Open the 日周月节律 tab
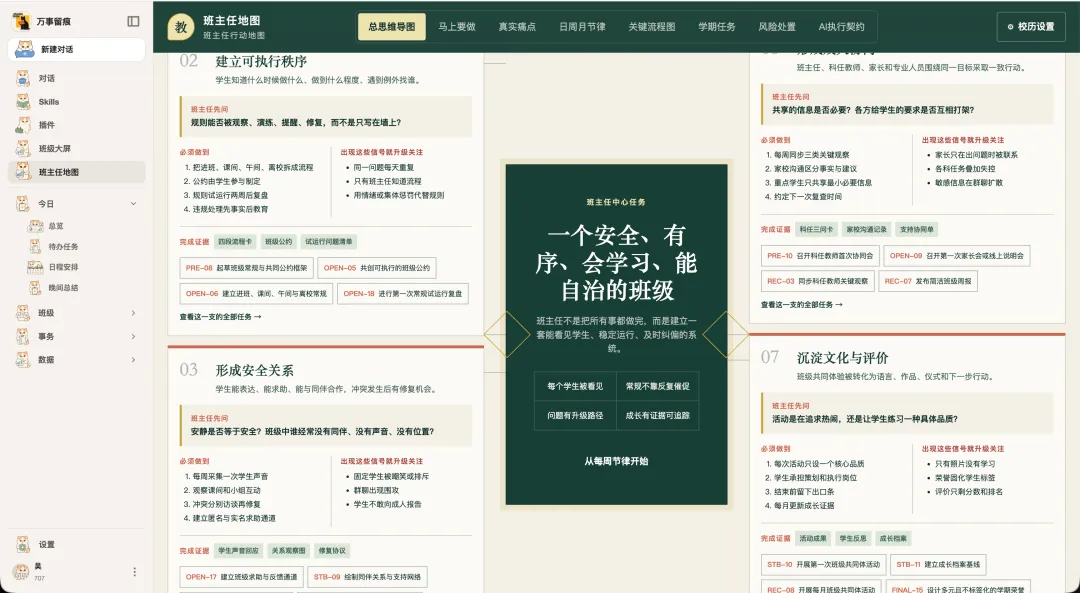 [x=582, y=27]
